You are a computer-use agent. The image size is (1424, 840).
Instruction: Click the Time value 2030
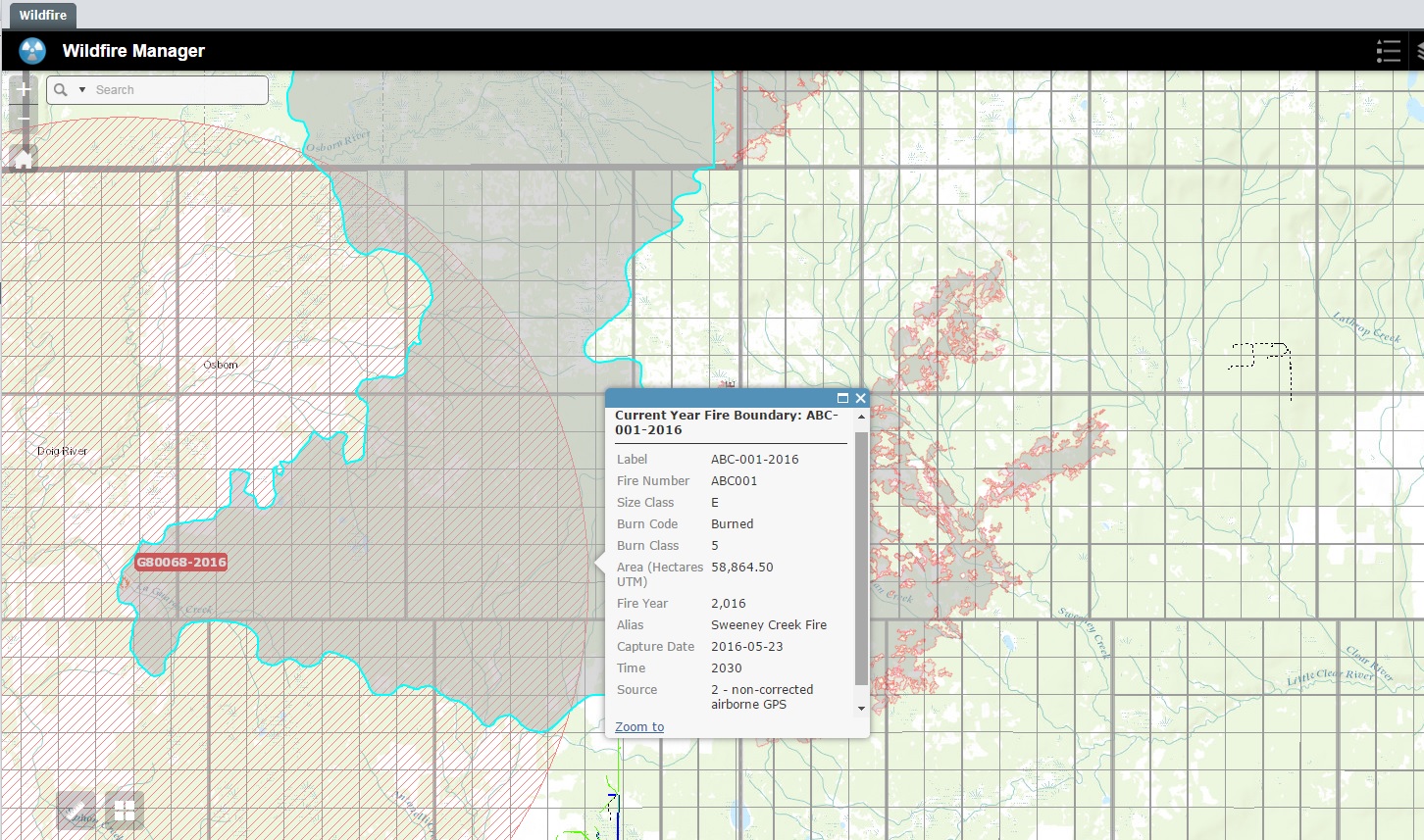(x=727, y=667)
